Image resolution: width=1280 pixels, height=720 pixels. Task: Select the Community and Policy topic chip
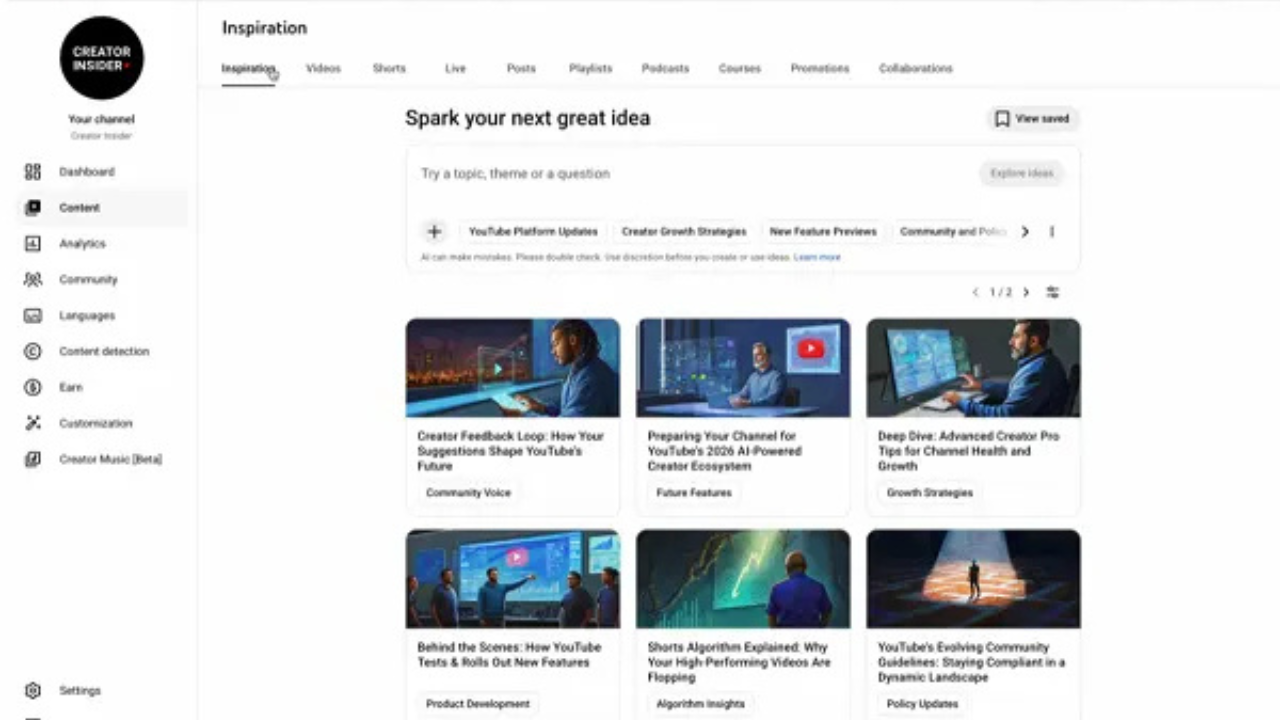coord(951,232)
